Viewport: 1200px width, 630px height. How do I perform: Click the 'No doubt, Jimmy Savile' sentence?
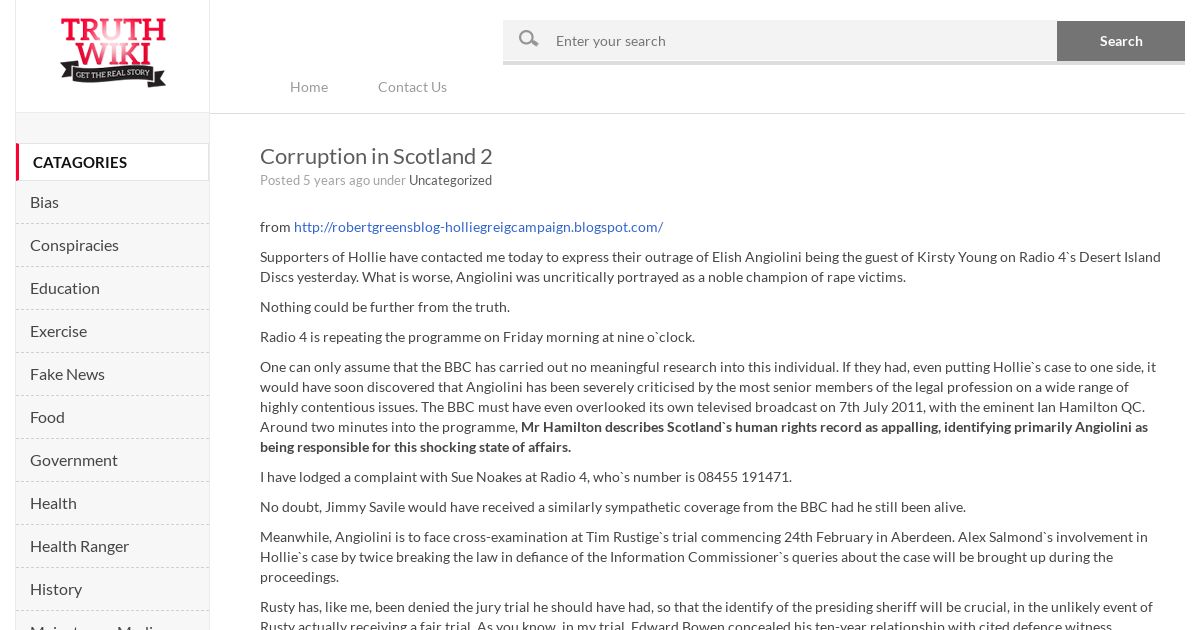pos(613,507)
